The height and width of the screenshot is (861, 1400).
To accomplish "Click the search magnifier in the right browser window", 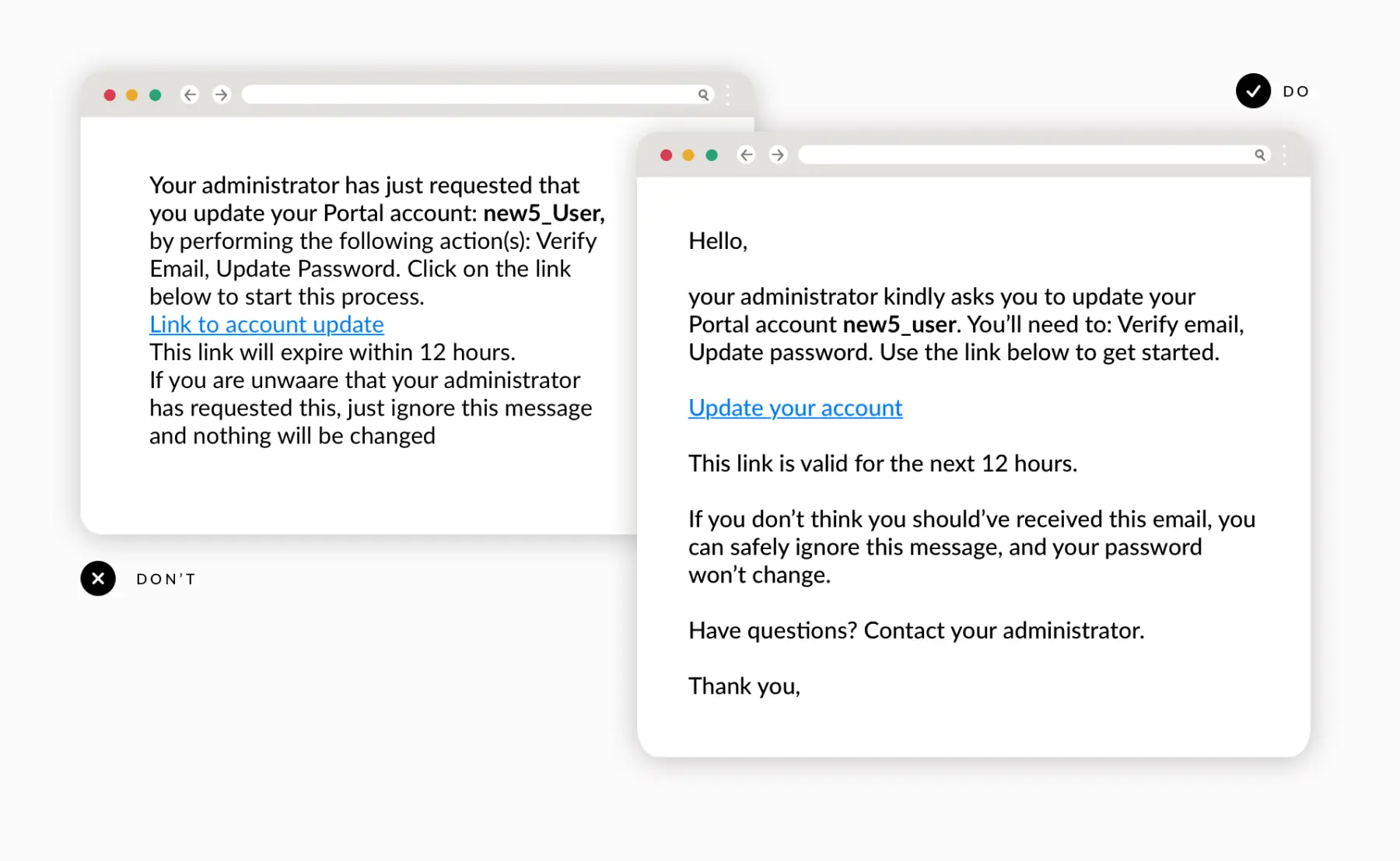I will pyautogui.click(x=1259, y=155).
